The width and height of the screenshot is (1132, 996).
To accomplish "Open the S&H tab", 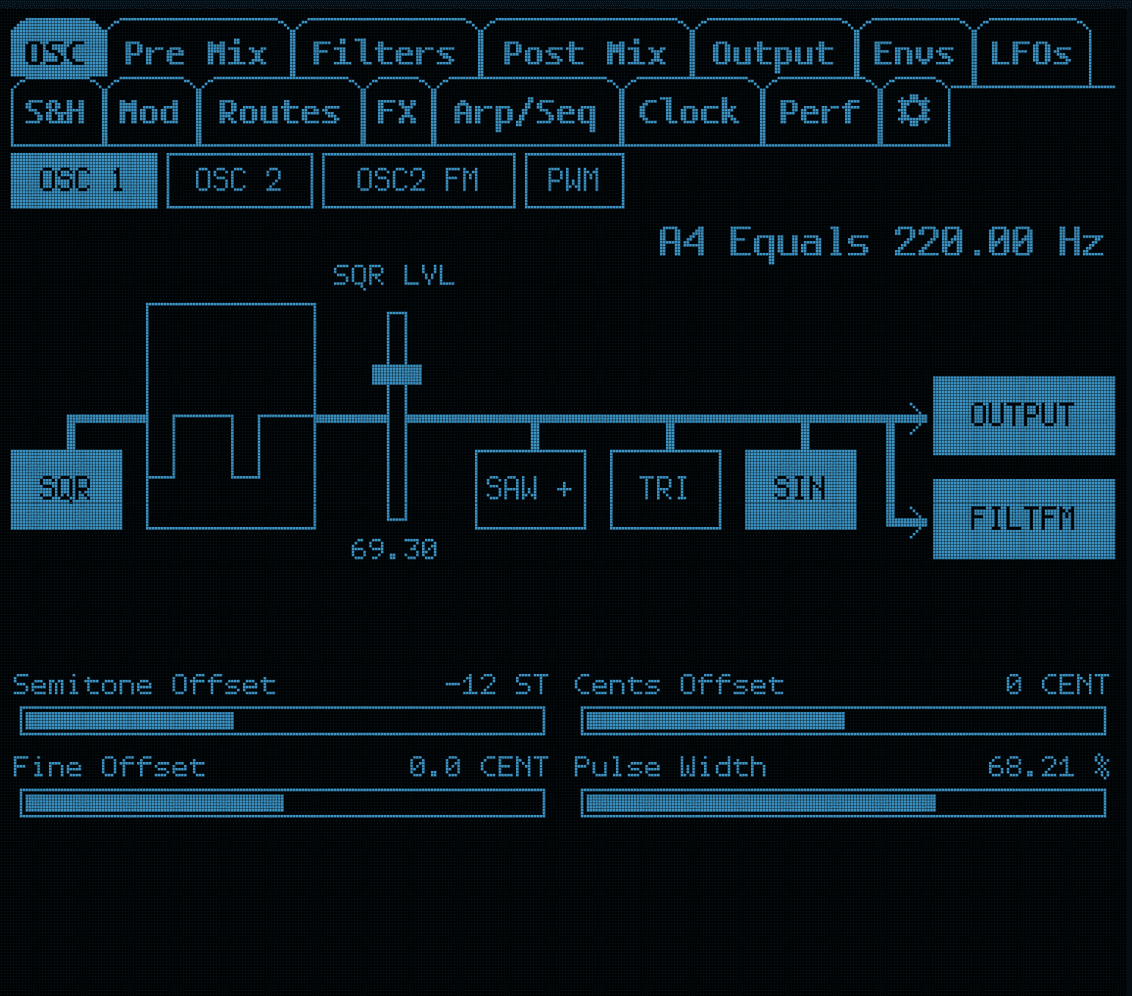I will click(57, 112).
